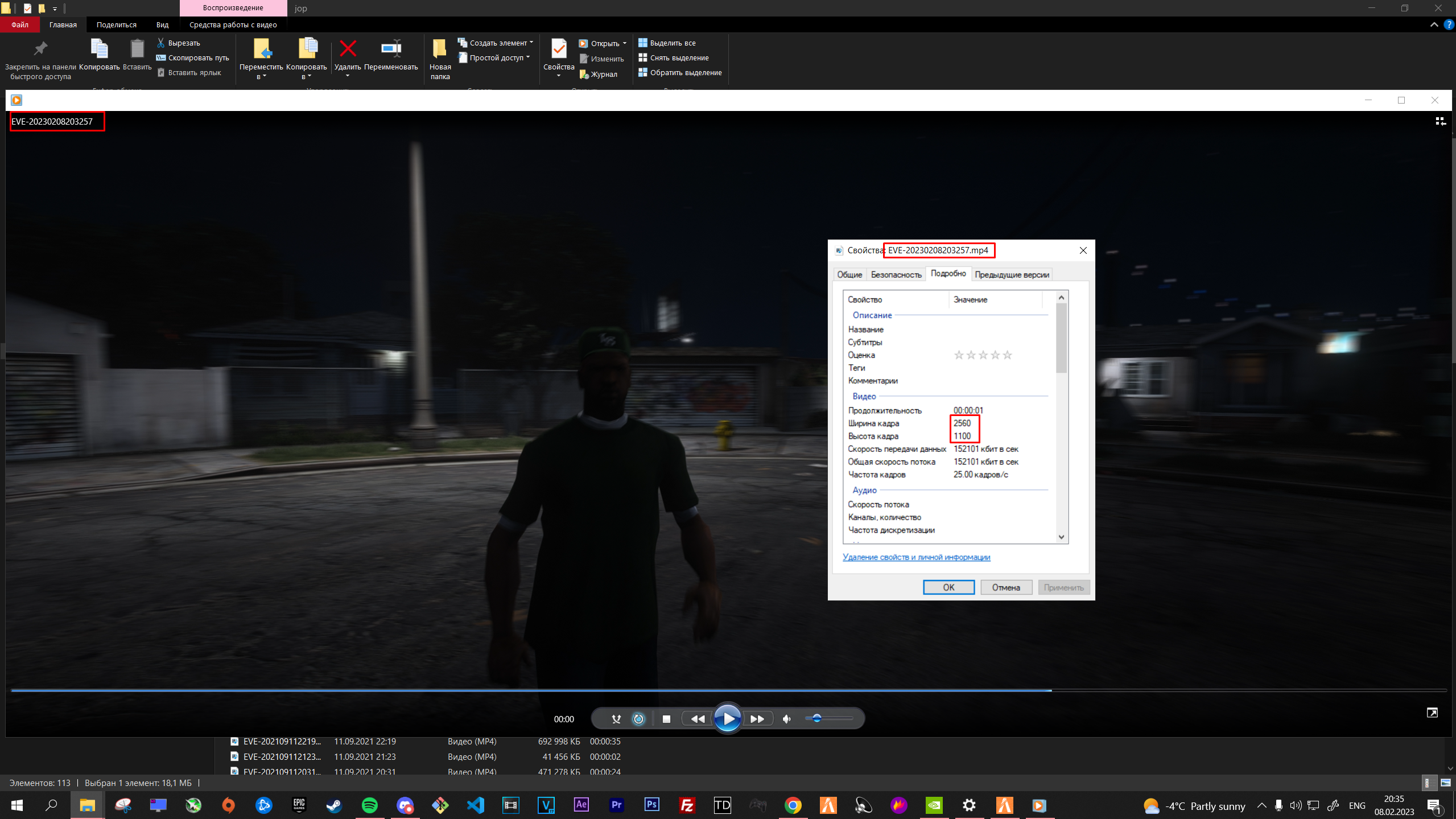Click the Применить button
The image size is (1456, 819).
click(x=1063, y=587)
